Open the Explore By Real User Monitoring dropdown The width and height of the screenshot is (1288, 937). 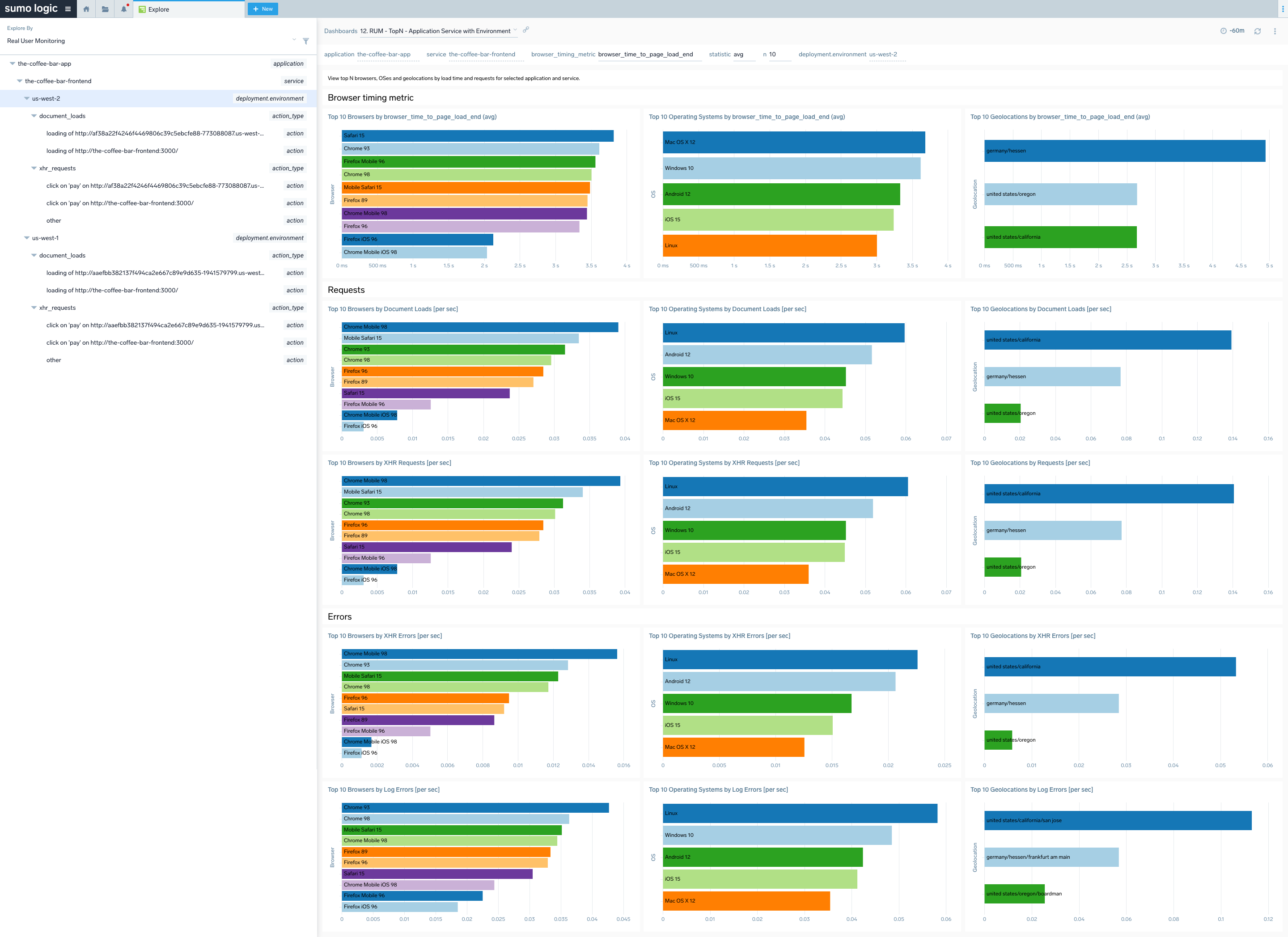(294, 40)
